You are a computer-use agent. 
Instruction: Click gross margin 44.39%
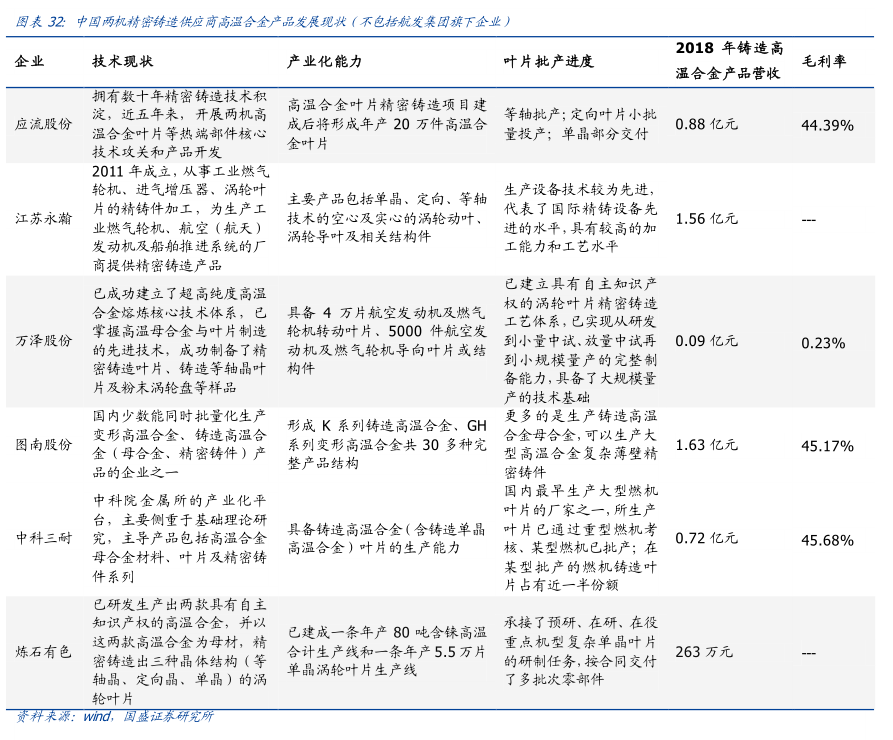point(828,125)
